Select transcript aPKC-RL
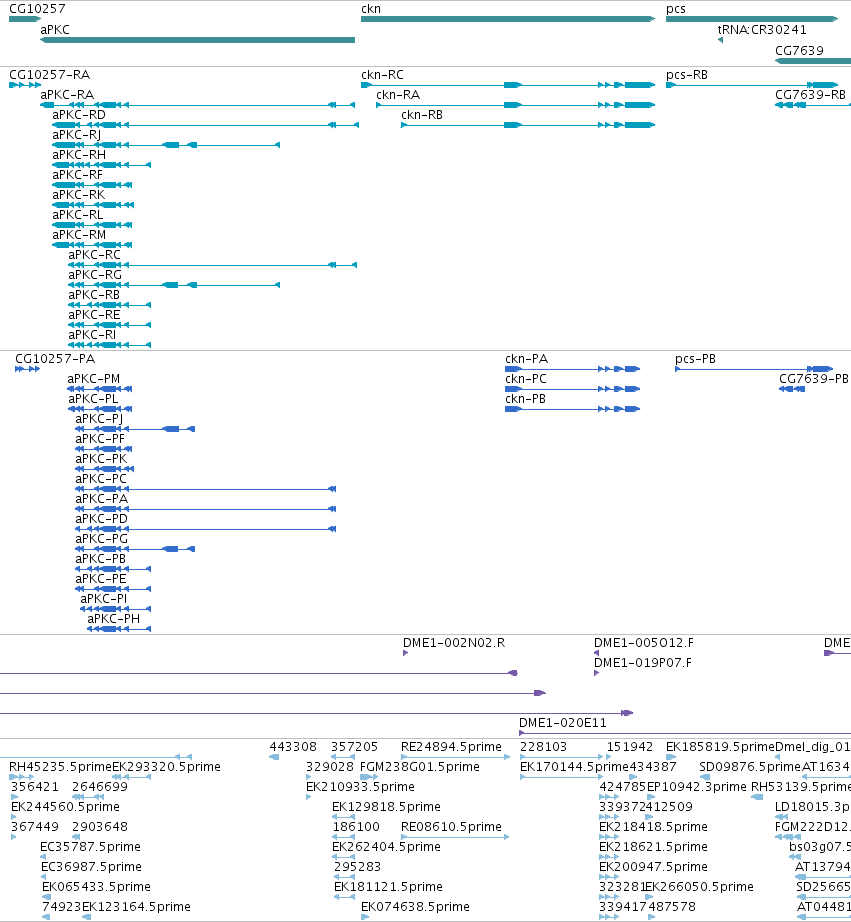851x922 pixels. pyautogui.click(x=78, y=215)
